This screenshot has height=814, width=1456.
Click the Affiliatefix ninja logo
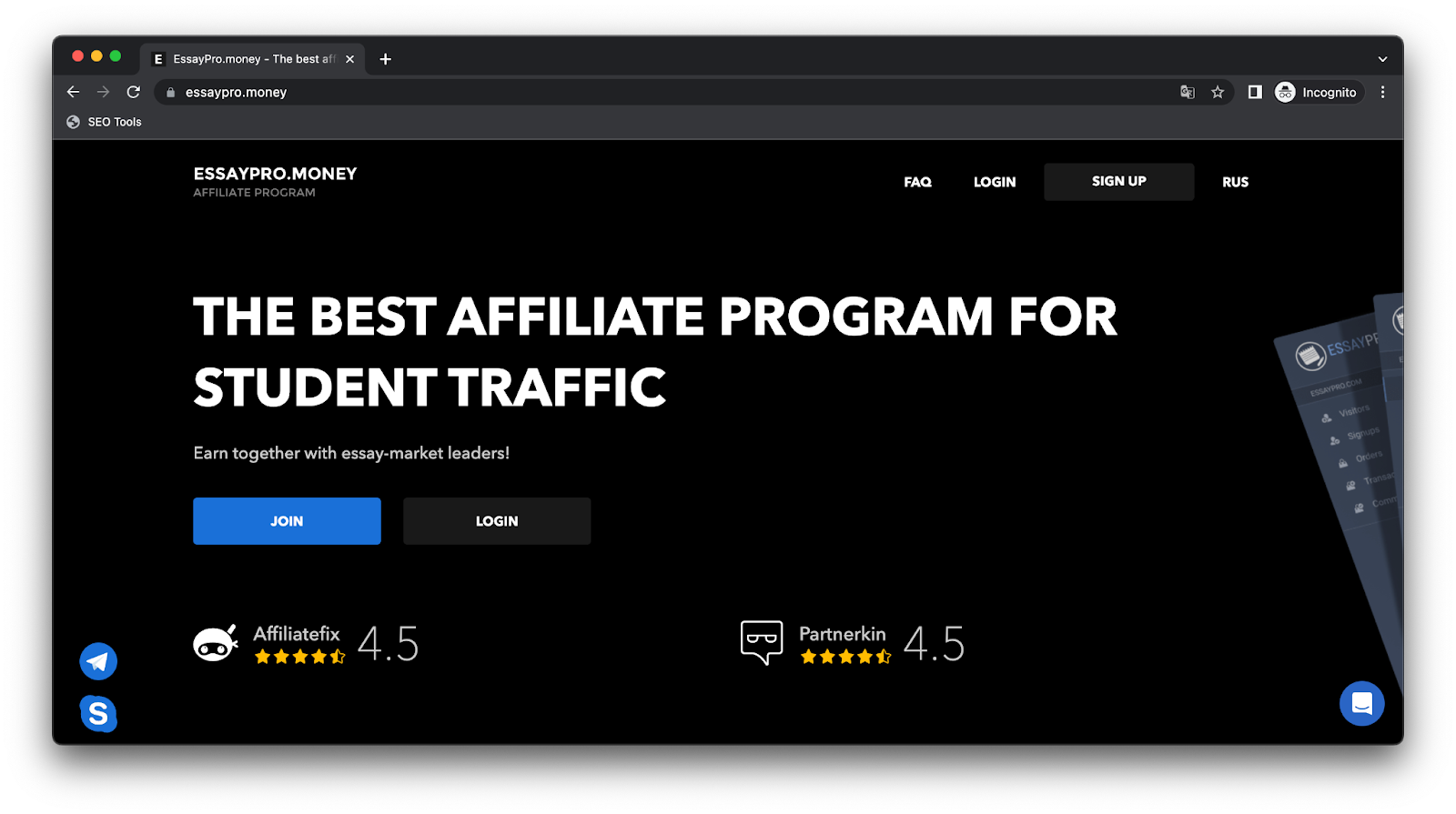tap(216, 644)
